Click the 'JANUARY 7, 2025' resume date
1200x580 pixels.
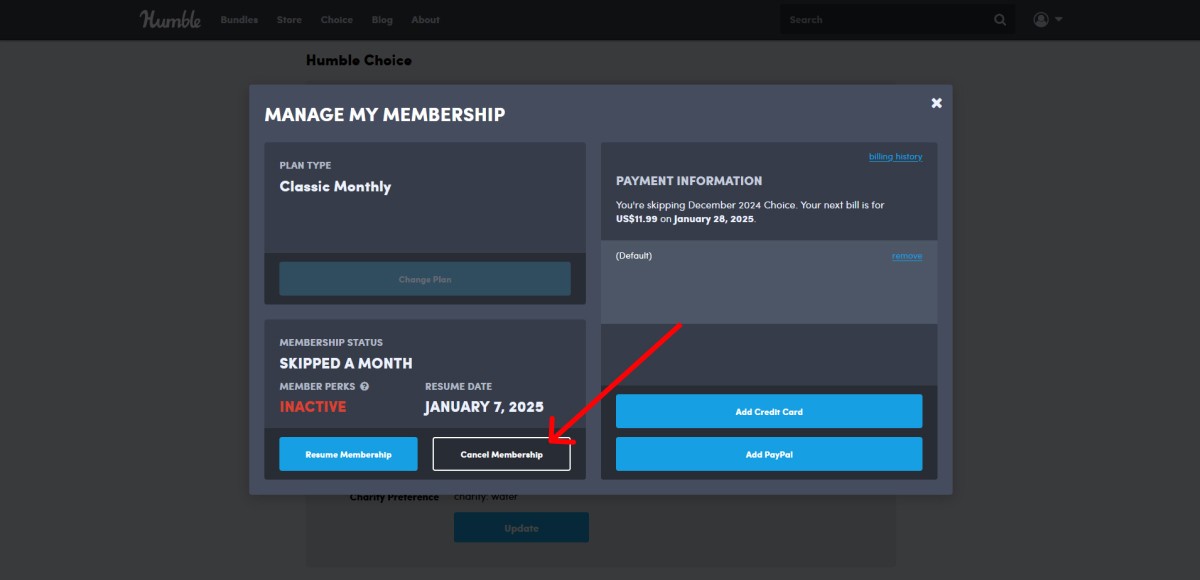click(x=484, y=407)
